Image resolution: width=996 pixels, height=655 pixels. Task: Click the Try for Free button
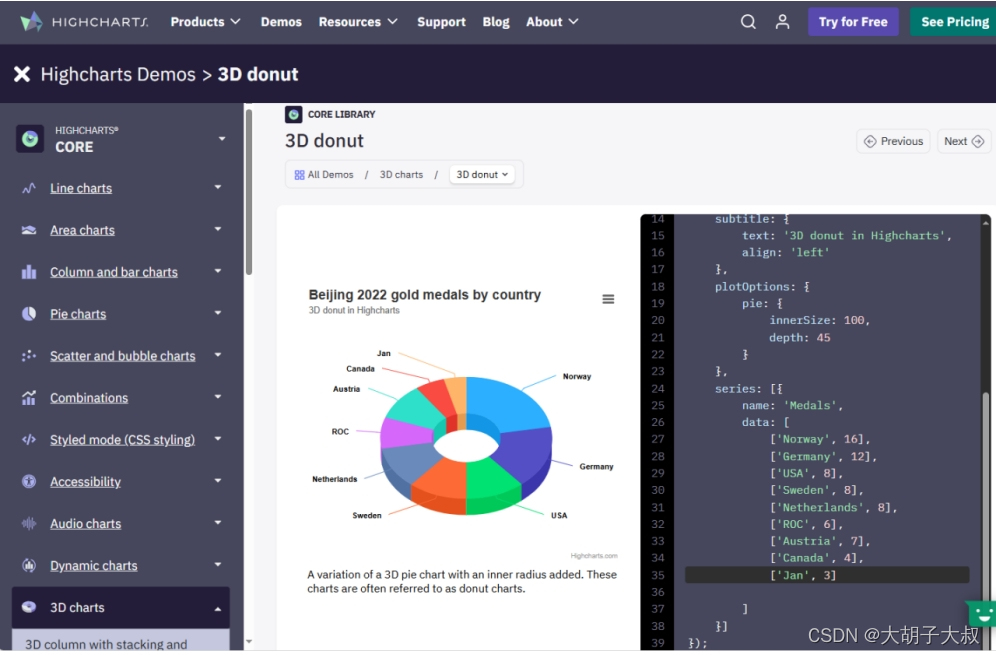[x=852, y=22]
